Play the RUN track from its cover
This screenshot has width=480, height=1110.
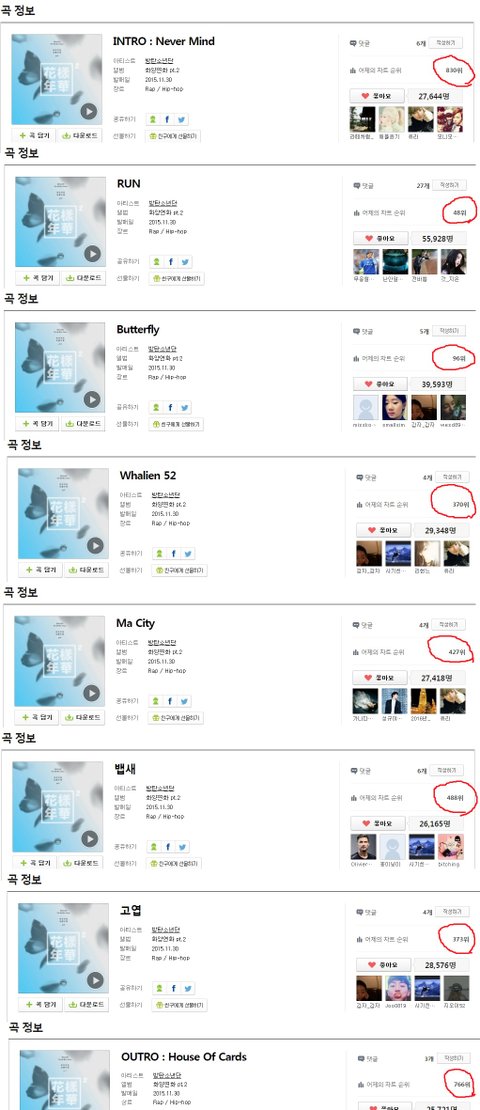[x=92, y=253]
